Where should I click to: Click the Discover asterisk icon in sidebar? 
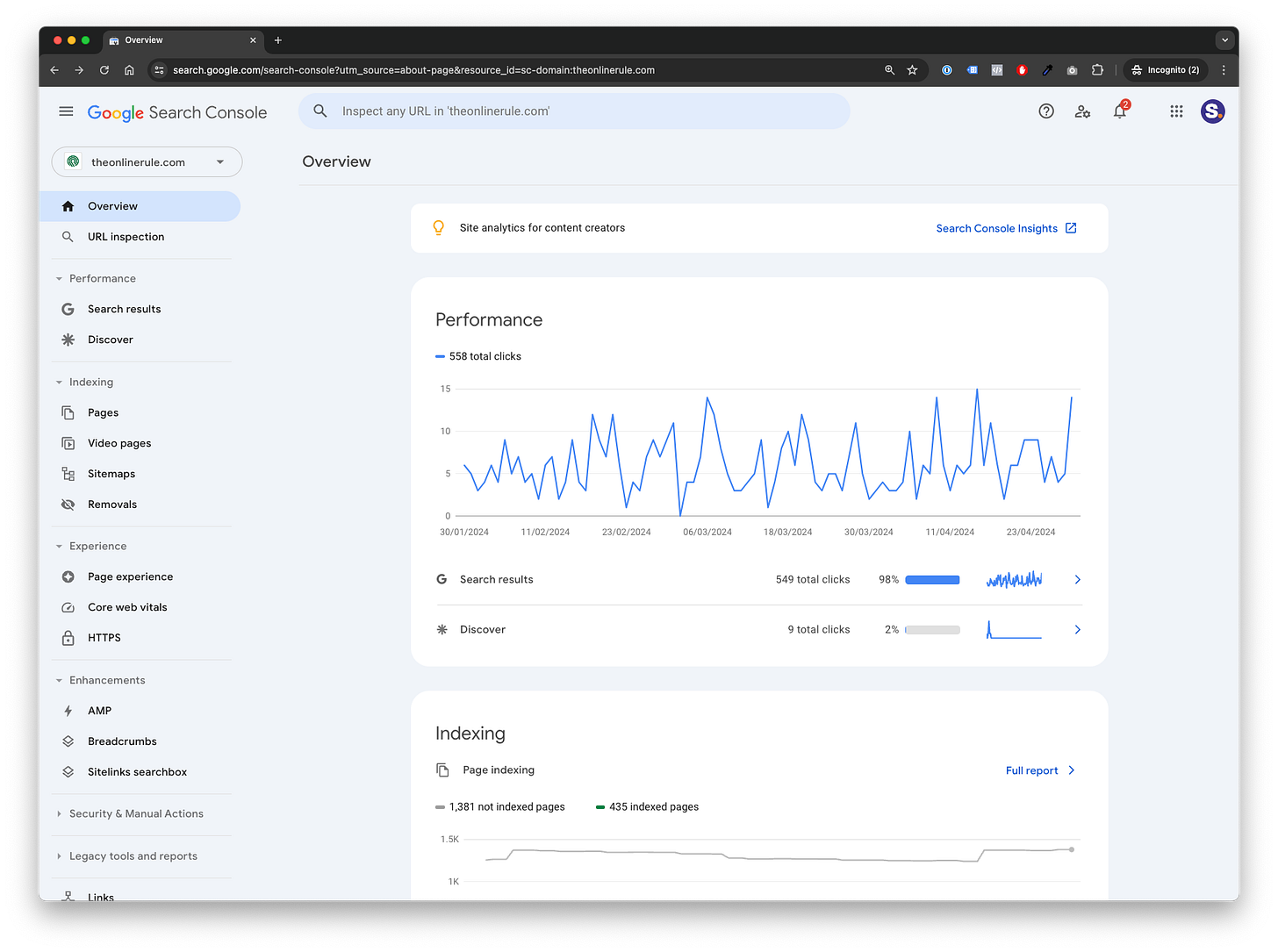pos(68,340)
